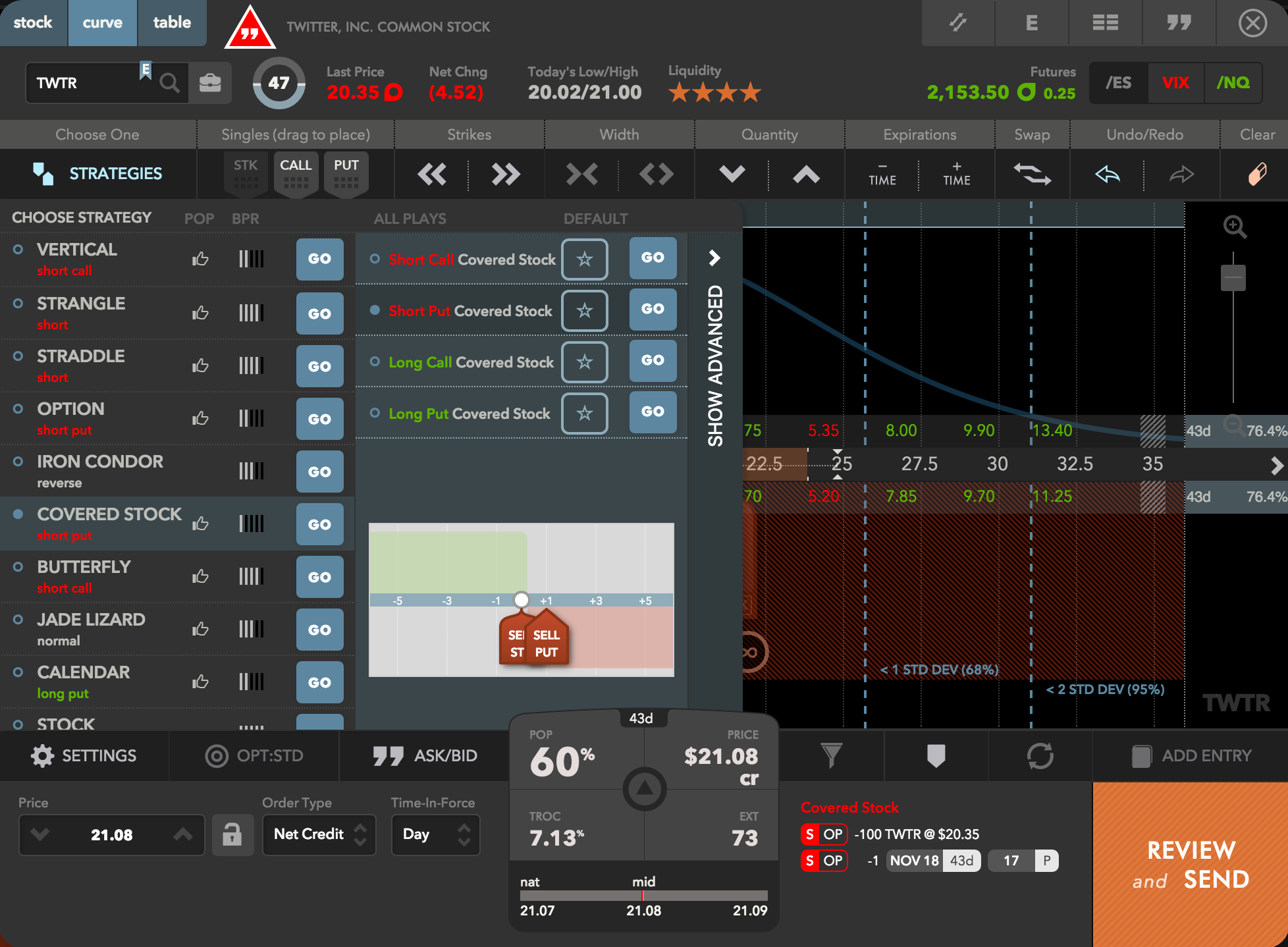Favorite the Short Put Covered Stock play

coord(584,311)
